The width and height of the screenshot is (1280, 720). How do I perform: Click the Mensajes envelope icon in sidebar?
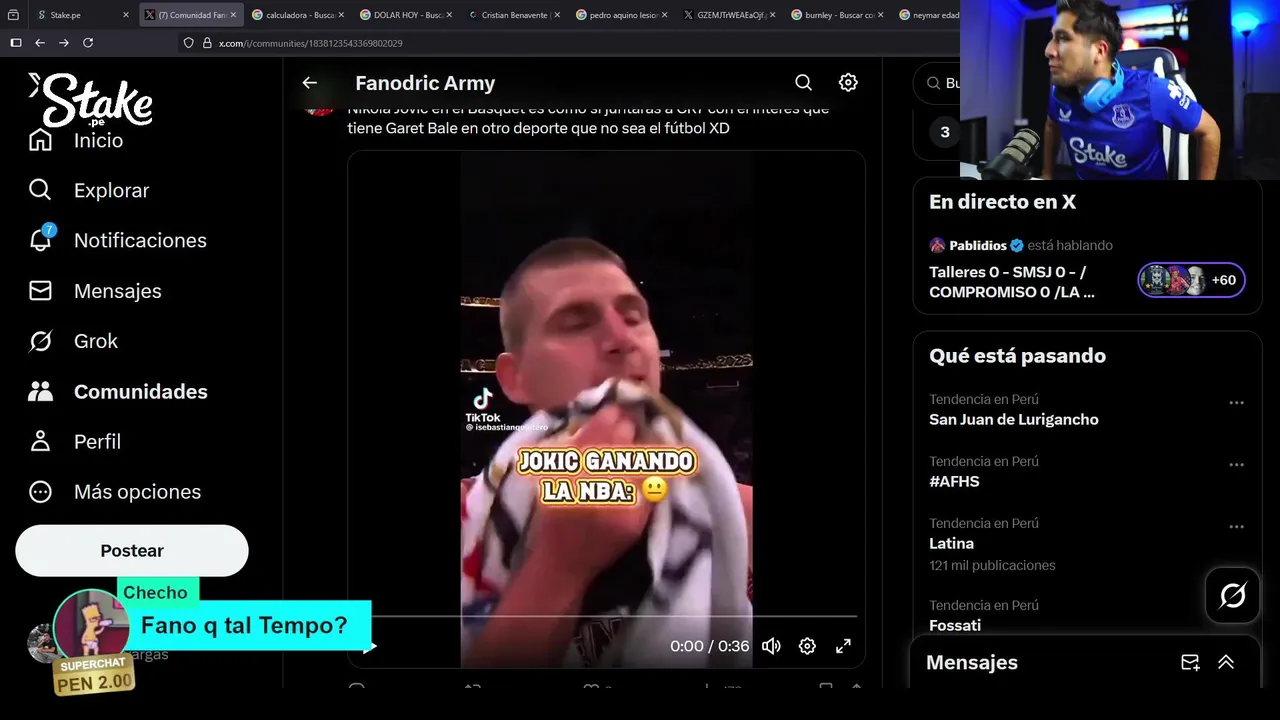[x=40, y=291]
